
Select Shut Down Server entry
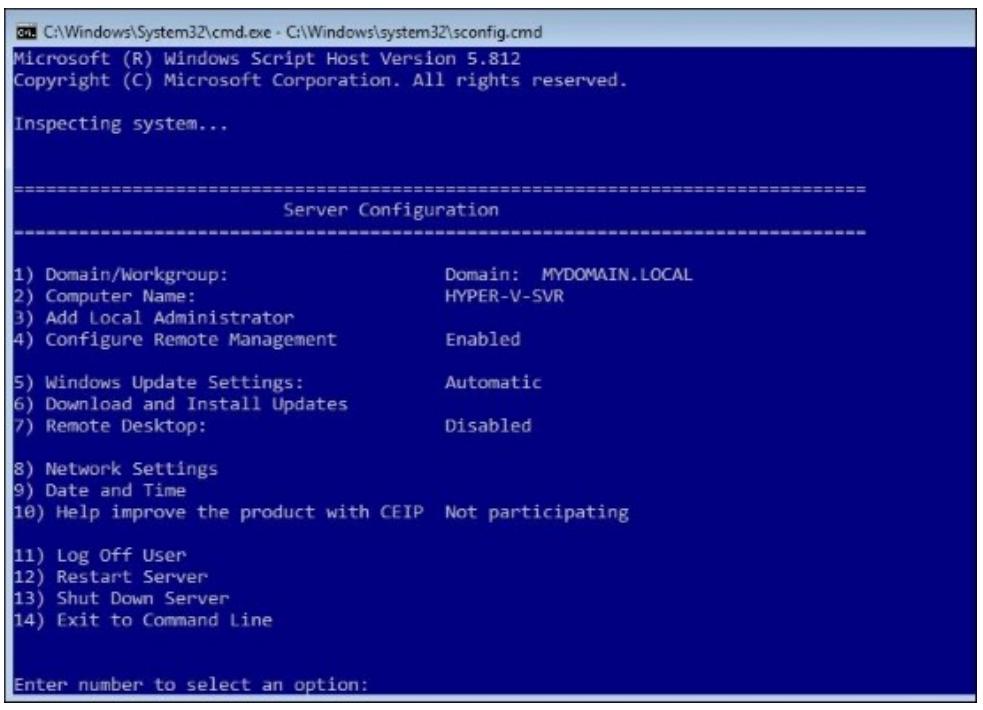tap(122, 598)
